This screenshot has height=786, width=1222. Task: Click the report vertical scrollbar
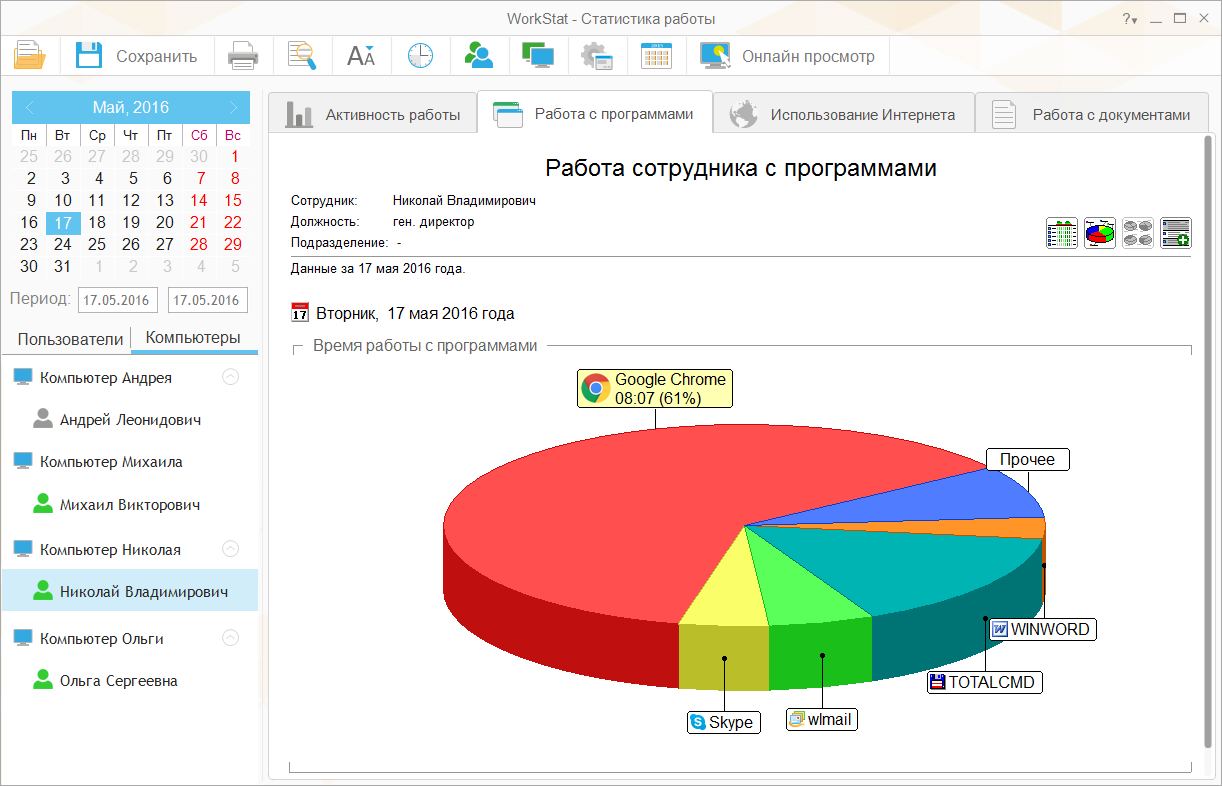pos(1208,440)
